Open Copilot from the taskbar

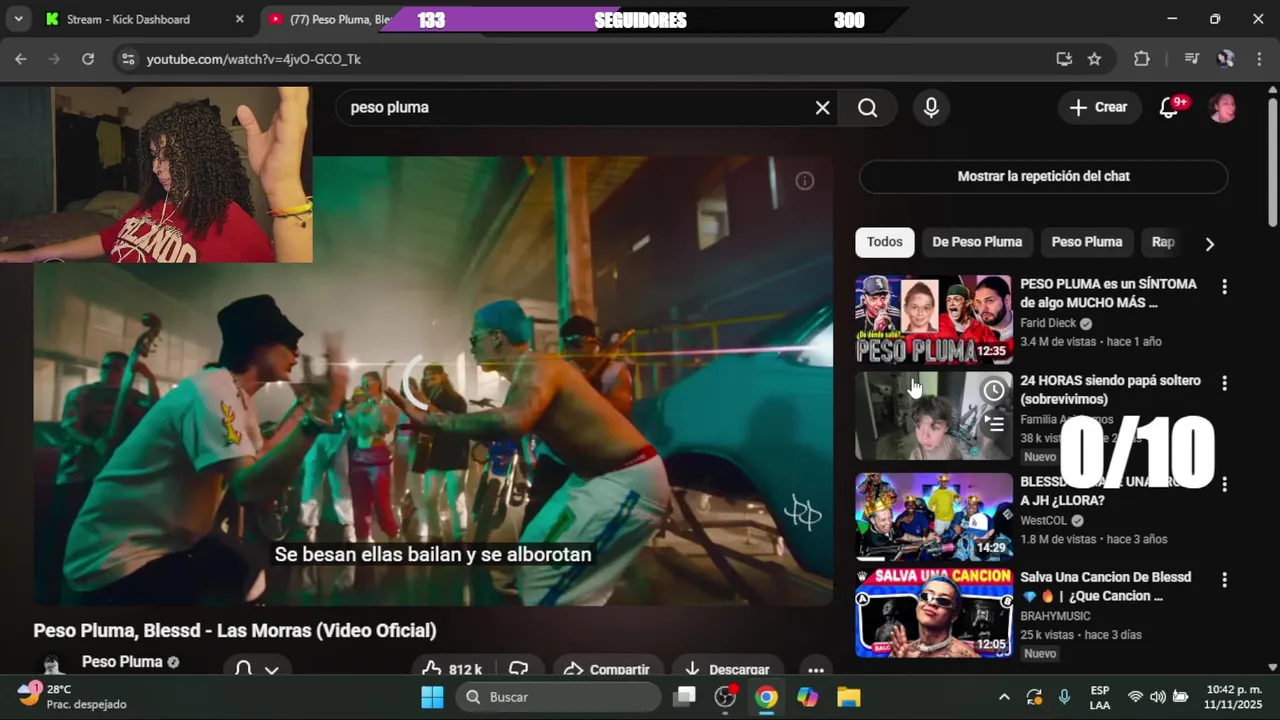[807, 697]
